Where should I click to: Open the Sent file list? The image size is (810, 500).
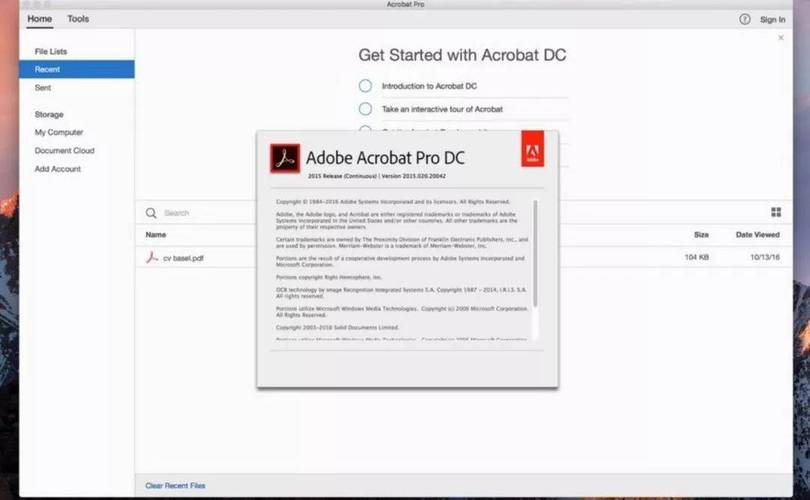click(43, 88)
